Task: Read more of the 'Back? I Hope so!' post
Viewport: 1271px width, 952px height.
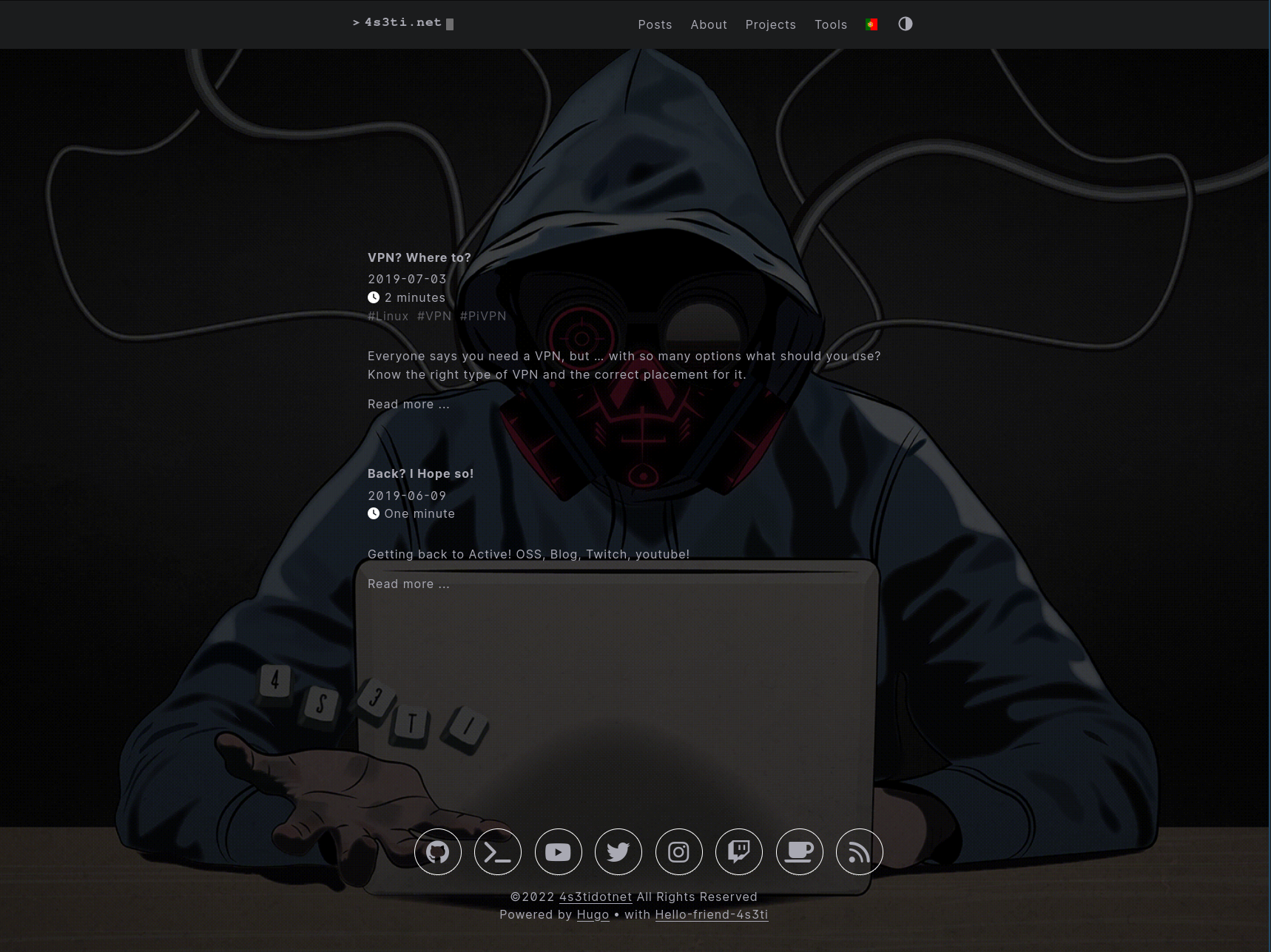Action: point(408,584)
